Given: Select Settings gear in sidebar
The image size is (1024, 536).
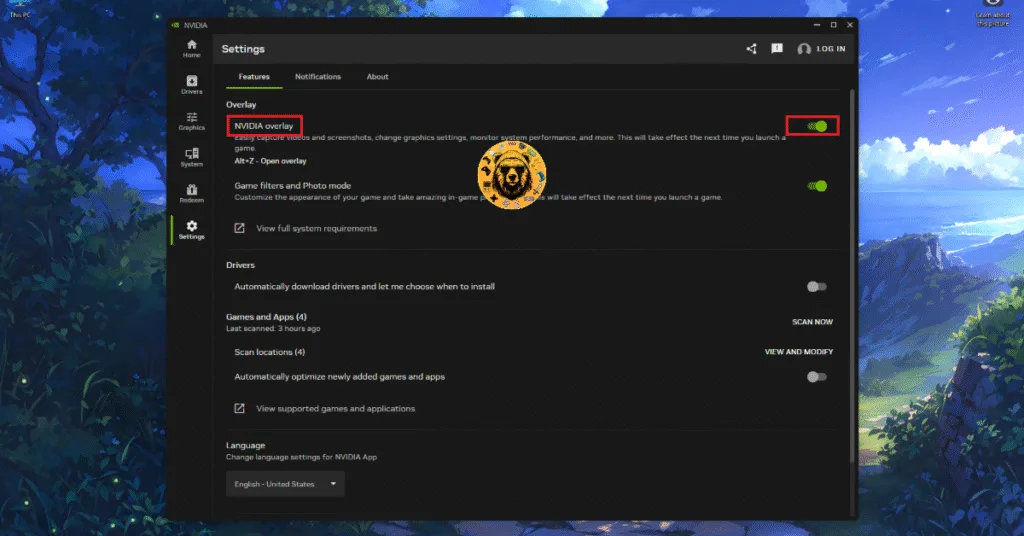Looking at the screenshot, I should coord(191,230).
